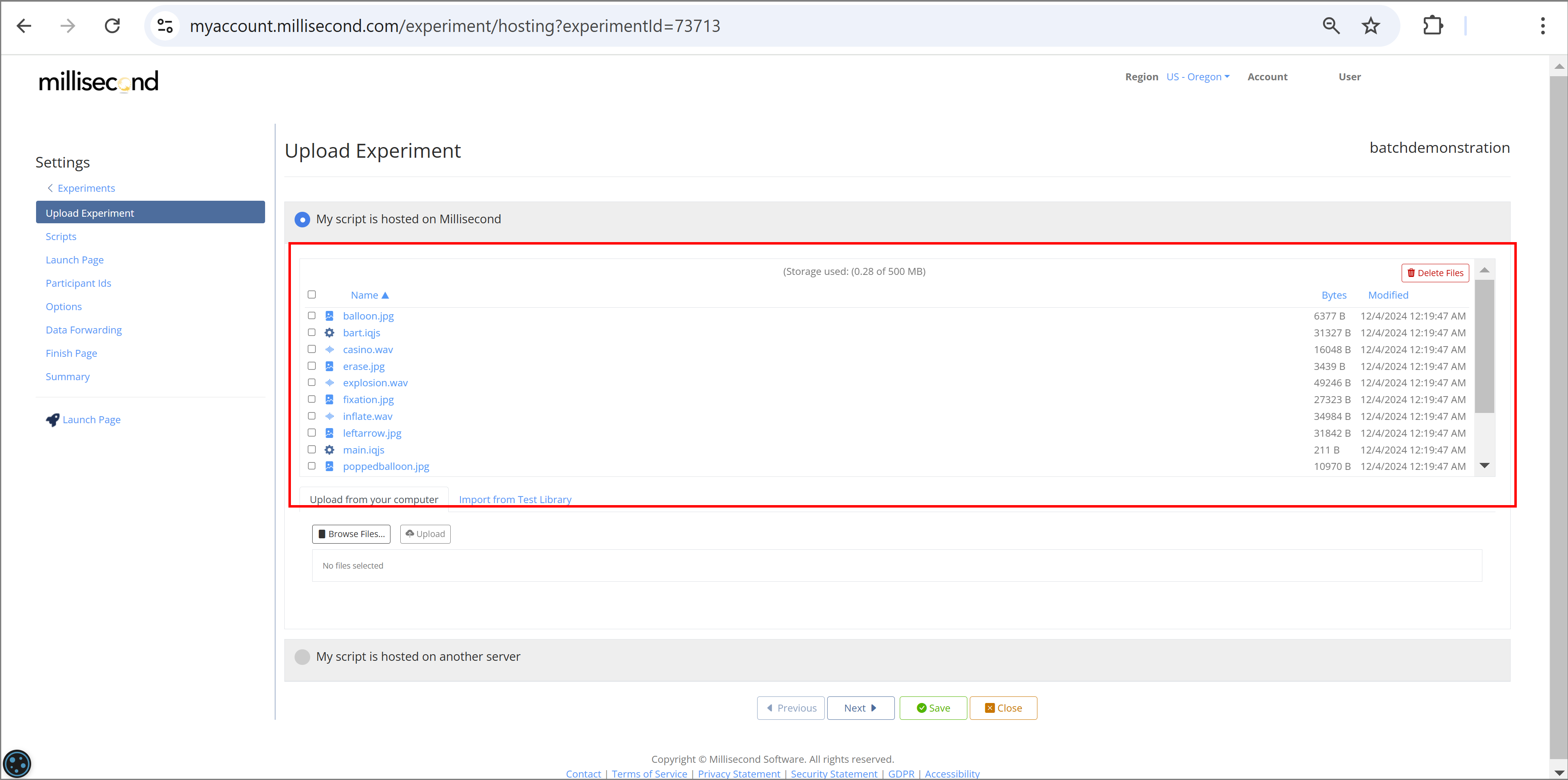Open the Summary settings page
The image size is (1568, 780).
pos(68,376)
